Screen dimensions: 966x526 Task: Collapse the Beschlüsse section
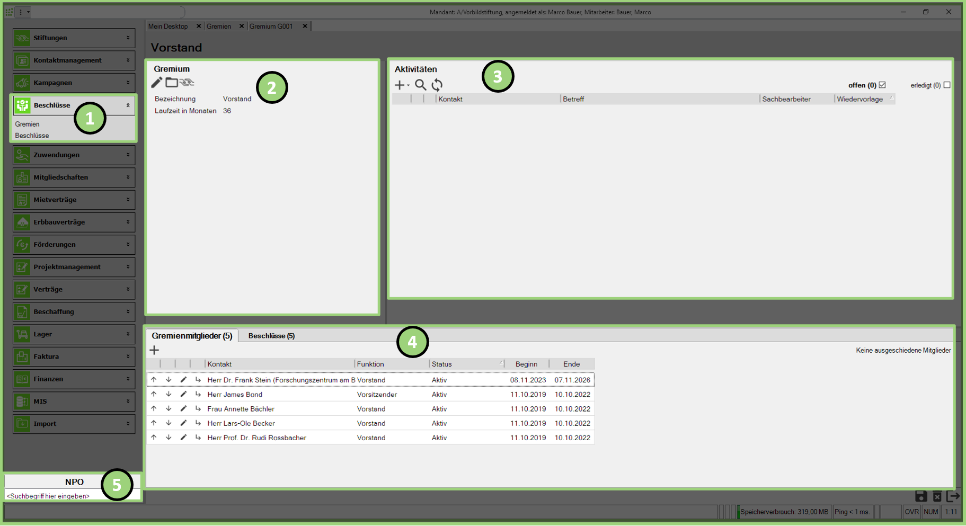tap(128, 105)
